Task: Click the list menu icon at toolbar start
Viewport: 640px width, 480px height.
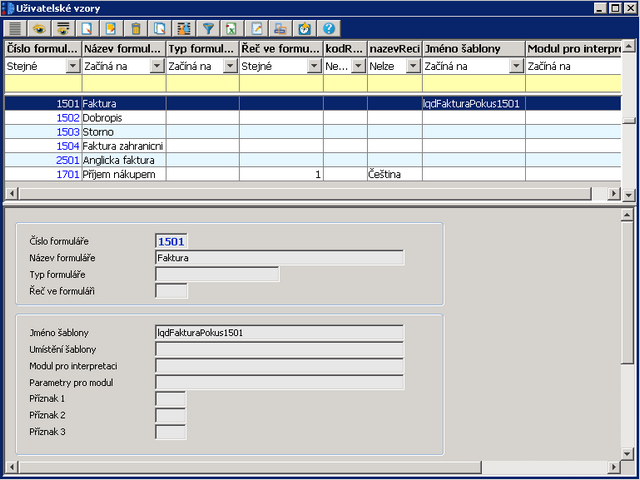Action: click(x=14, y=29)
